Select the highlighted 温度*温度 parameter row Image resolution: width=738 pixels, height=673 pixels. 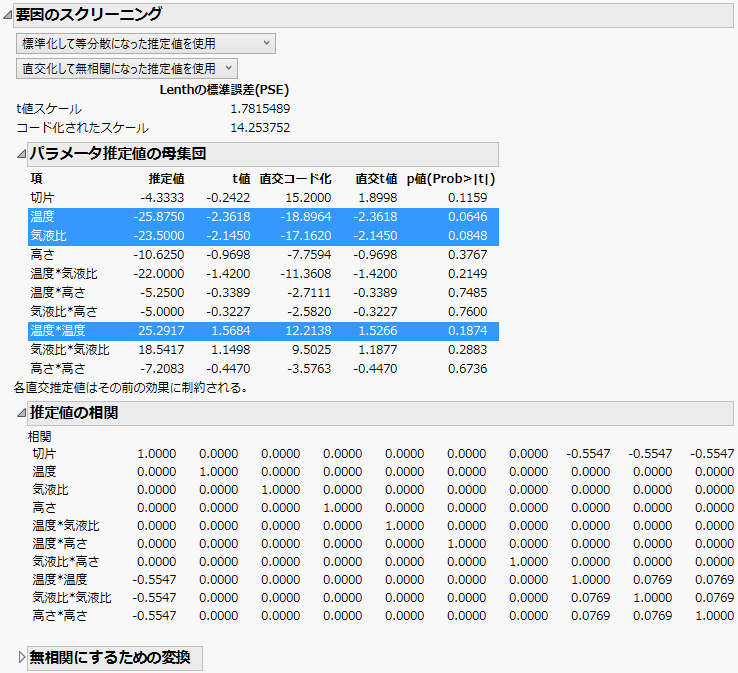point(263,331)
